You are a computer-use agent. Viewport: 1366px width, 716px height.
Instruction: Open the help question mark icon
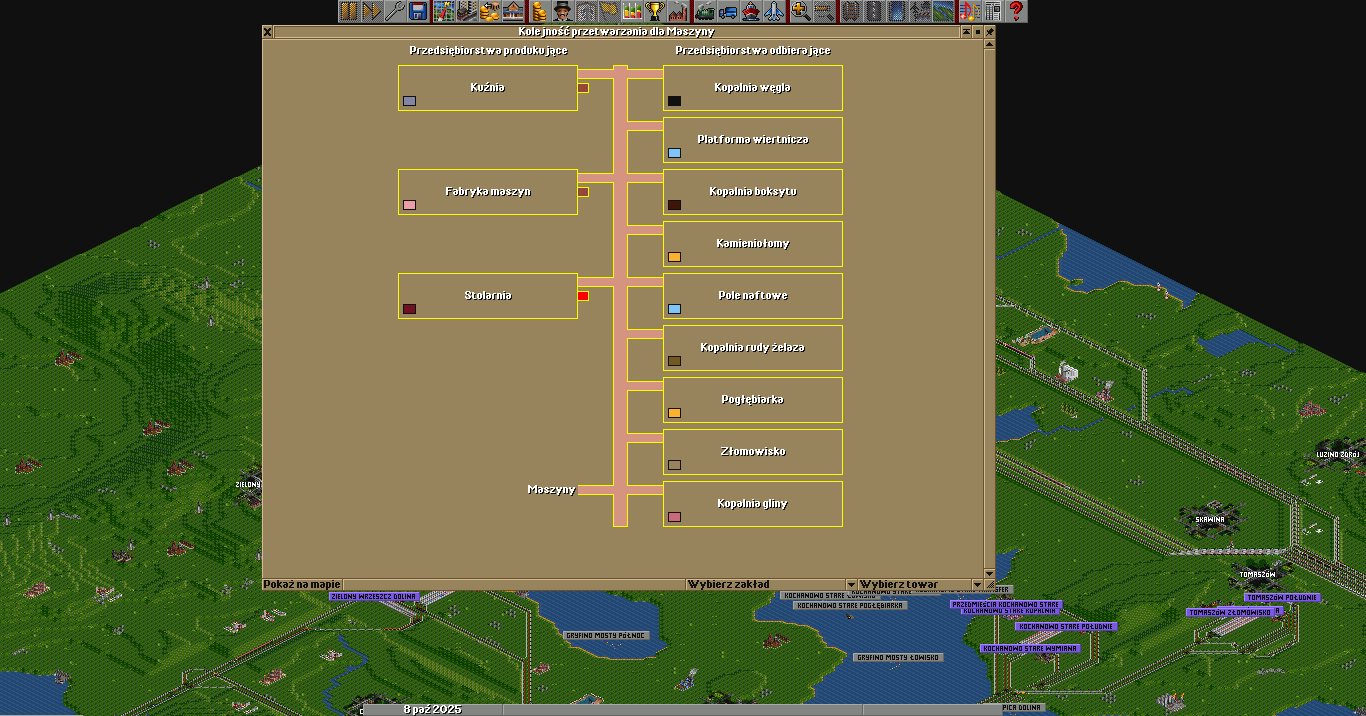1016,11
